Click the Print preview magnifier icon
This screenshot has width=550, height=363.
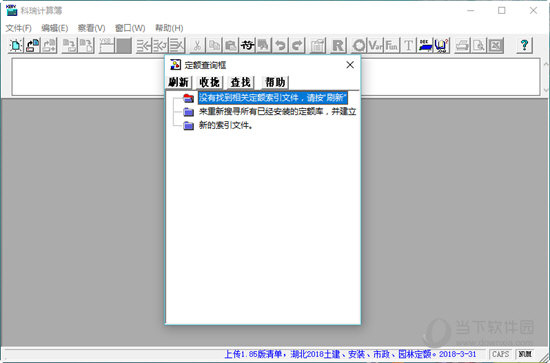[x=479, y=46]
